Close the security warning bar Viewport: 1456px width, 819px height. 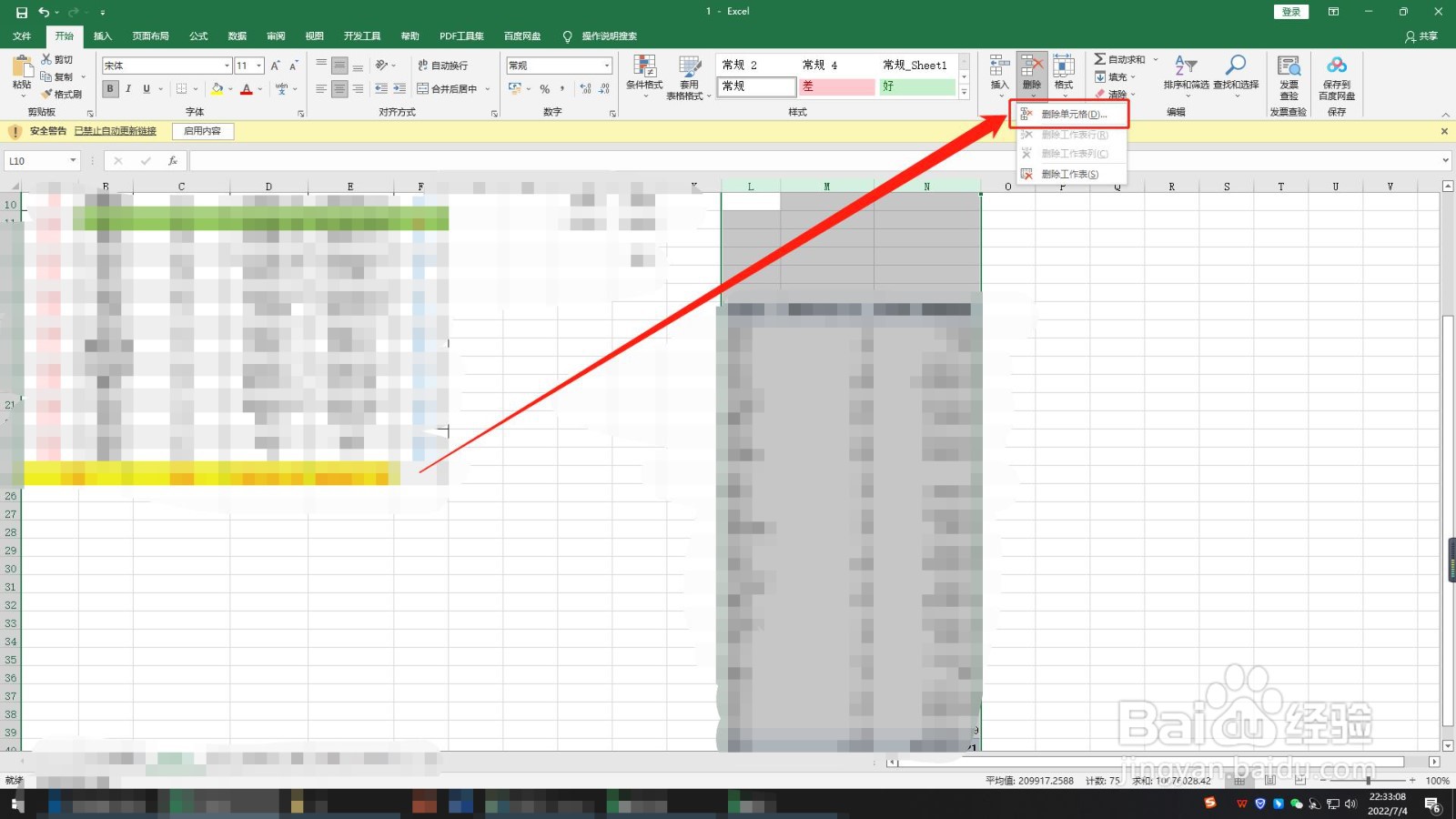1444,132
